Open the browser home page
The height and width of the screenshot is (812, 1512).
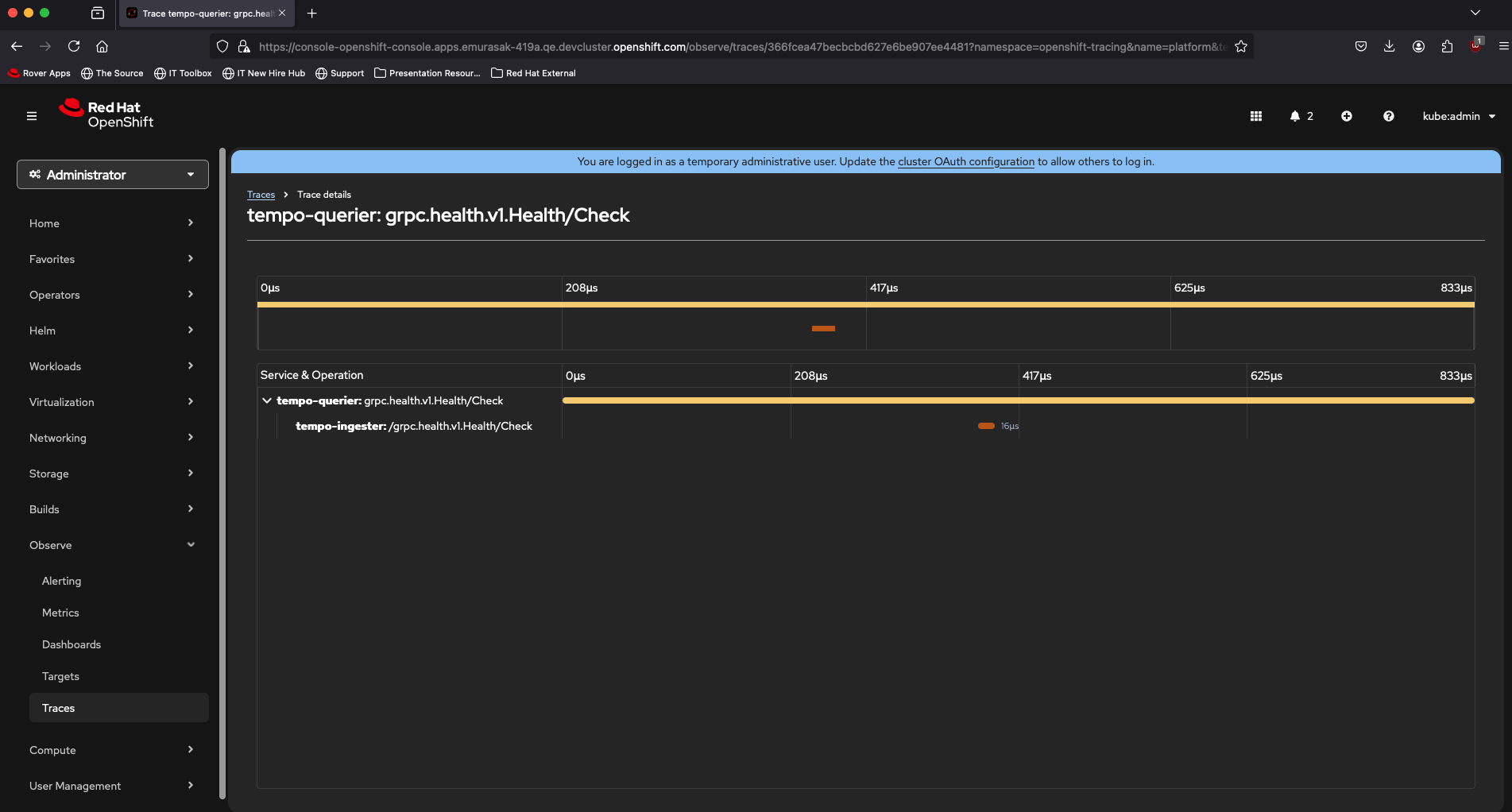[x=102, y=46]
